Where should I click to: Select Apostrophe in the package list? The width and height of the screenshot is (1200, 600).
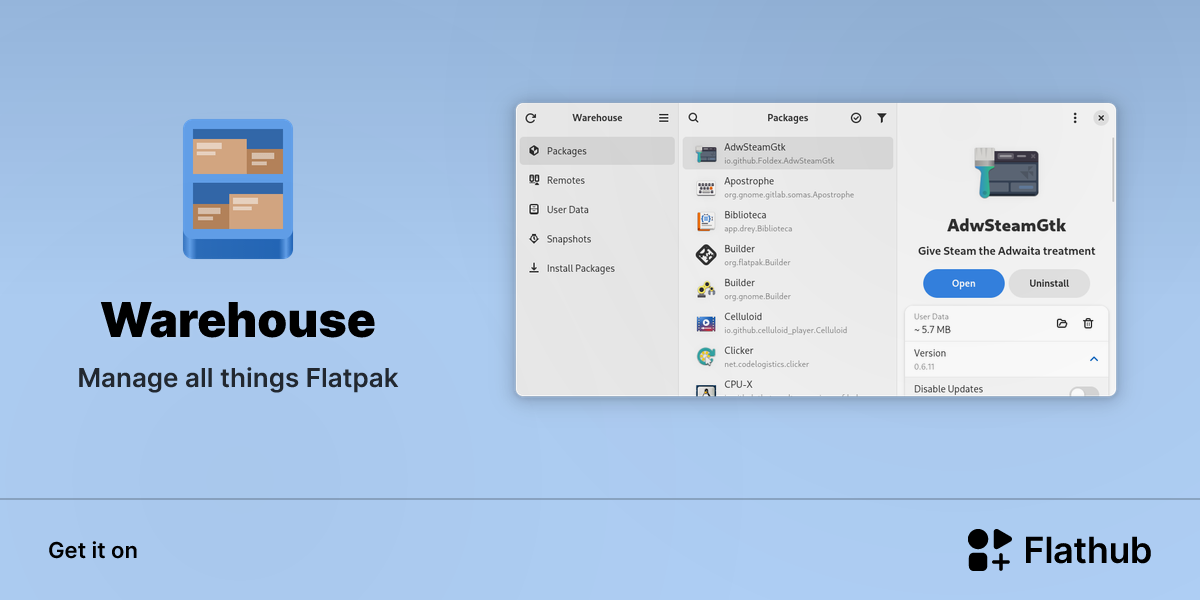pyautogui.click(x=788, y=187)
